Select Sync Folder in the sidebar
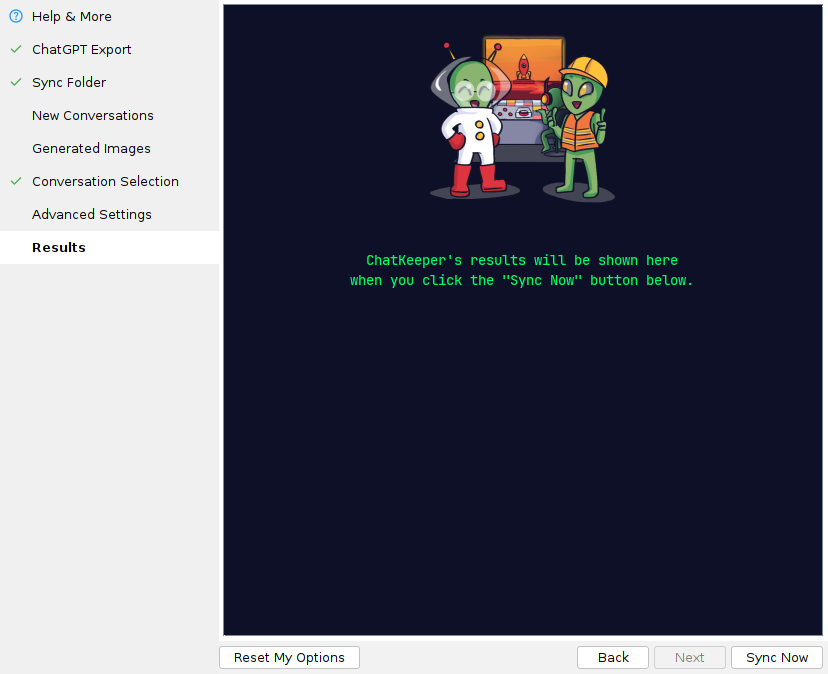 click(69, 82)
